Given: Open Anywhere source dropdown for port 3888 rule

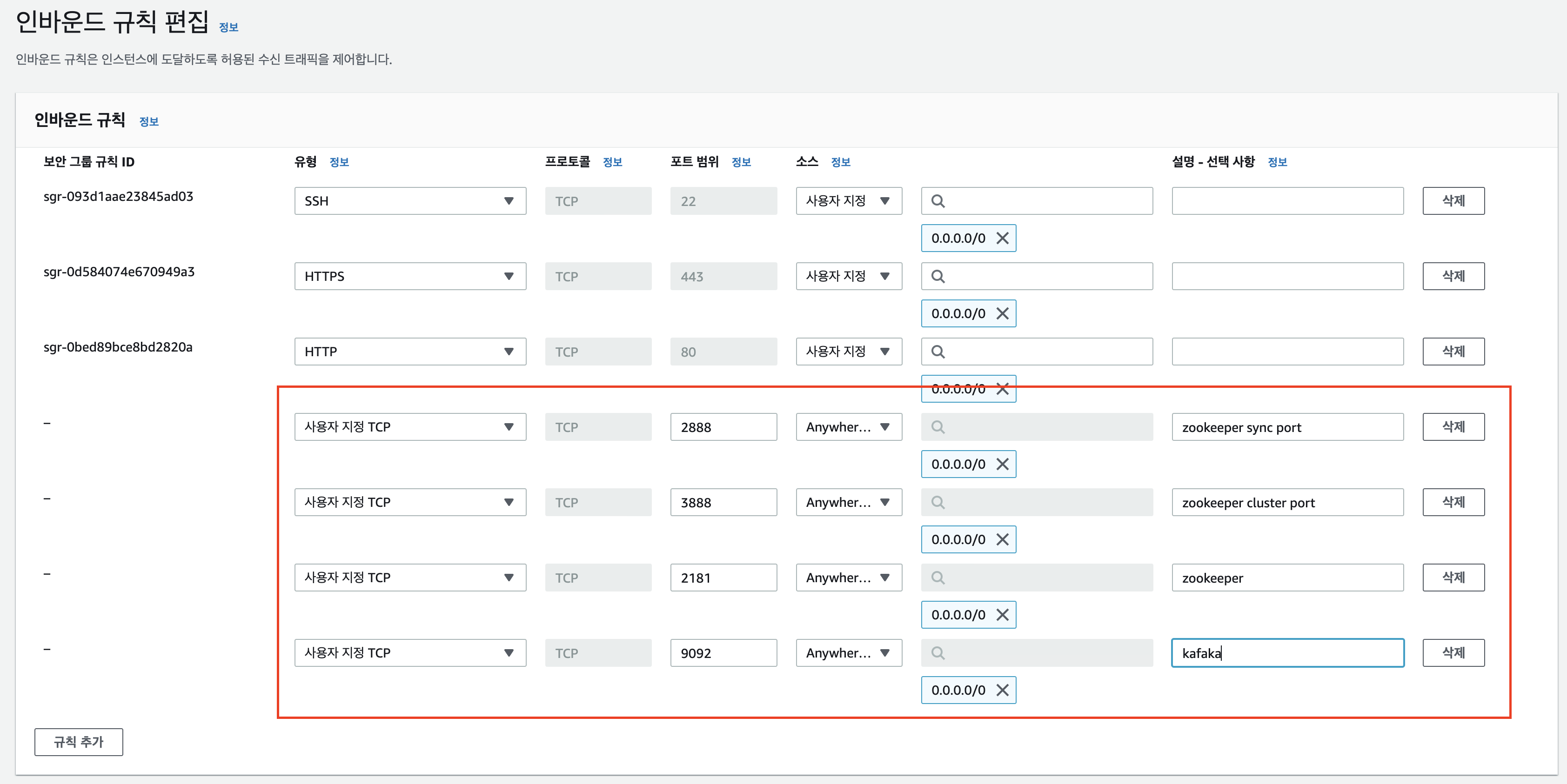Looking at the screenshot, I should (x=849, y=503).
